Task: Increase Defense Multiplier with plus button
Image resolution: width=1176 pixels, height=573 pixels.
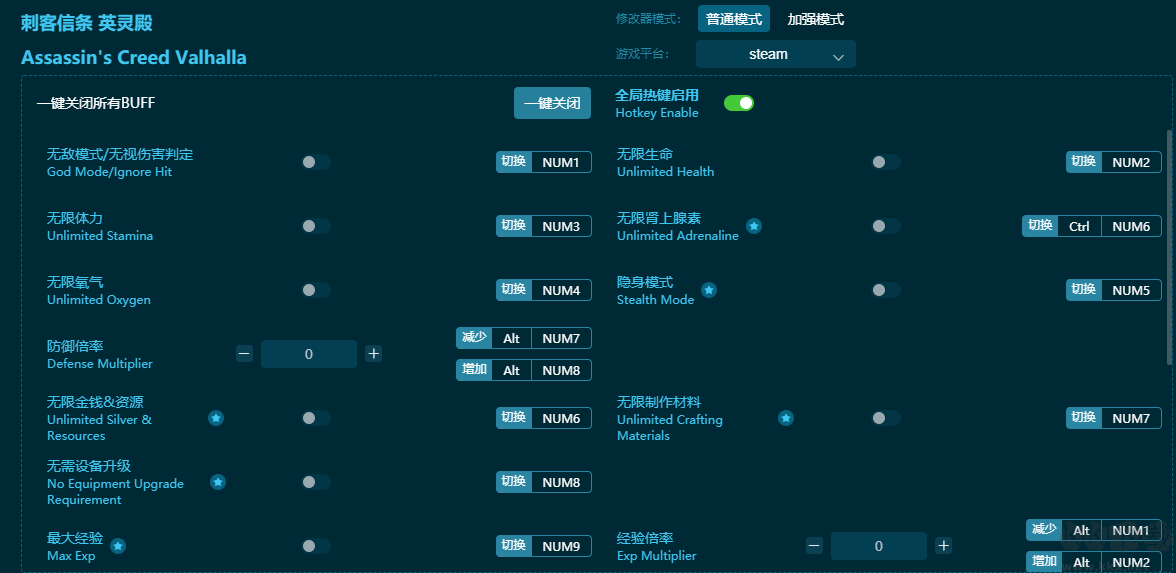Action: (374, 353)
